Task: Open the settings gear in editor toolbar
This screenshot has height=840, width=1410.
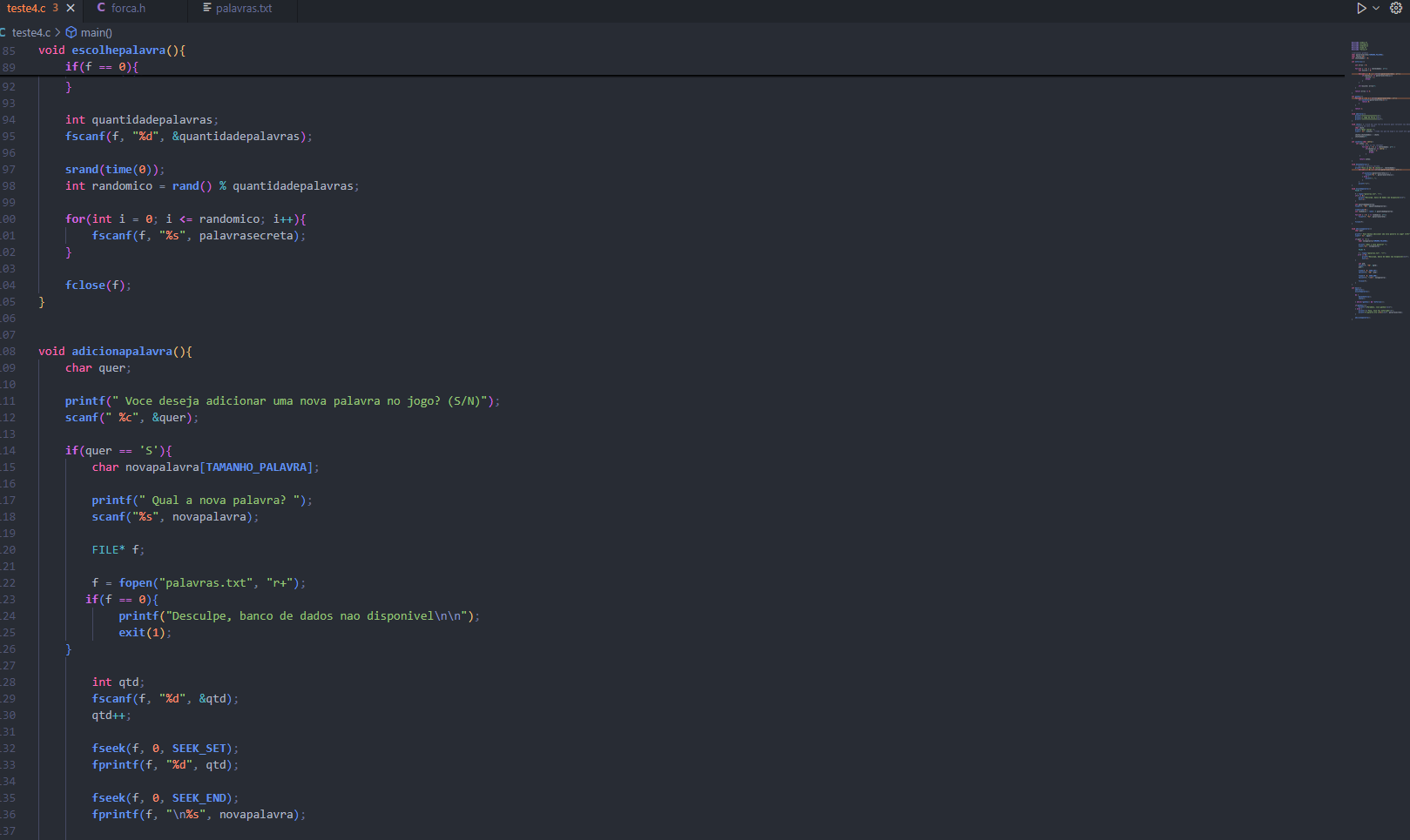Action: [x=1396, y=8]
